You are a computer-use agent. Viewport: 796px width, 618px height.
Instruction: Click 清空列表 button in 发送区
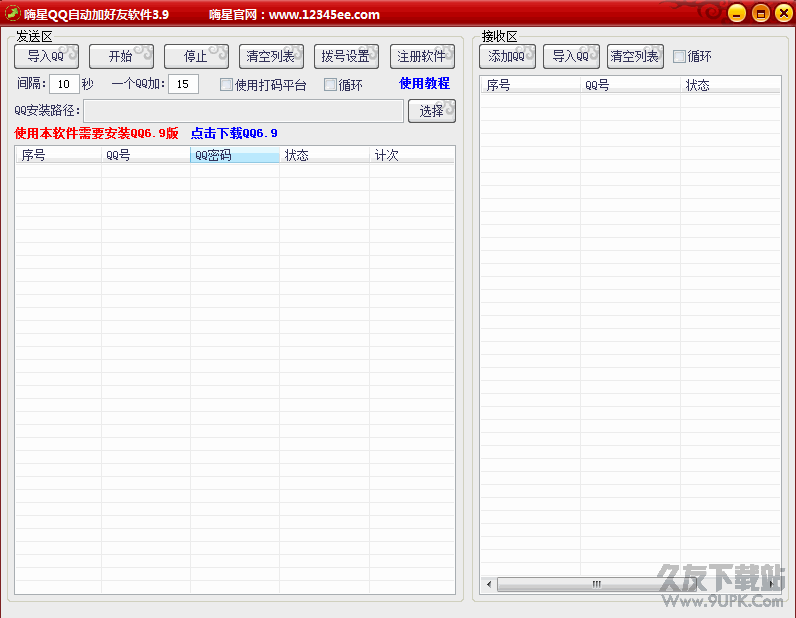272,56
